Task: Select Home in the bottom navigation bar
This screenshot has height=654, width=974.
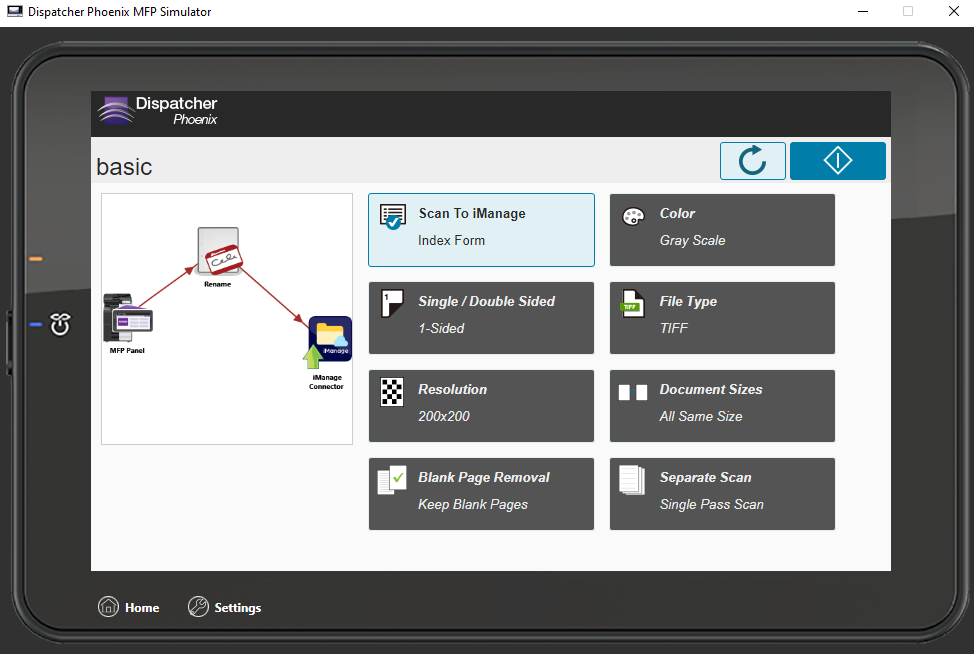Action: [x=128, y=607]
